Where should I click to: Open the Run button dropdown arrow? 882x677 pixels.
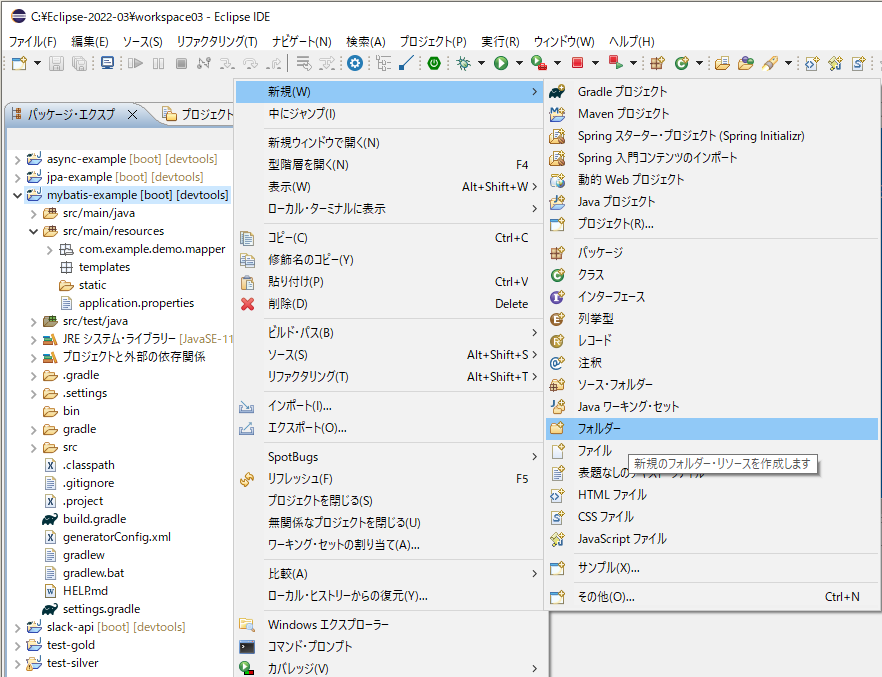tap(519, 63)
